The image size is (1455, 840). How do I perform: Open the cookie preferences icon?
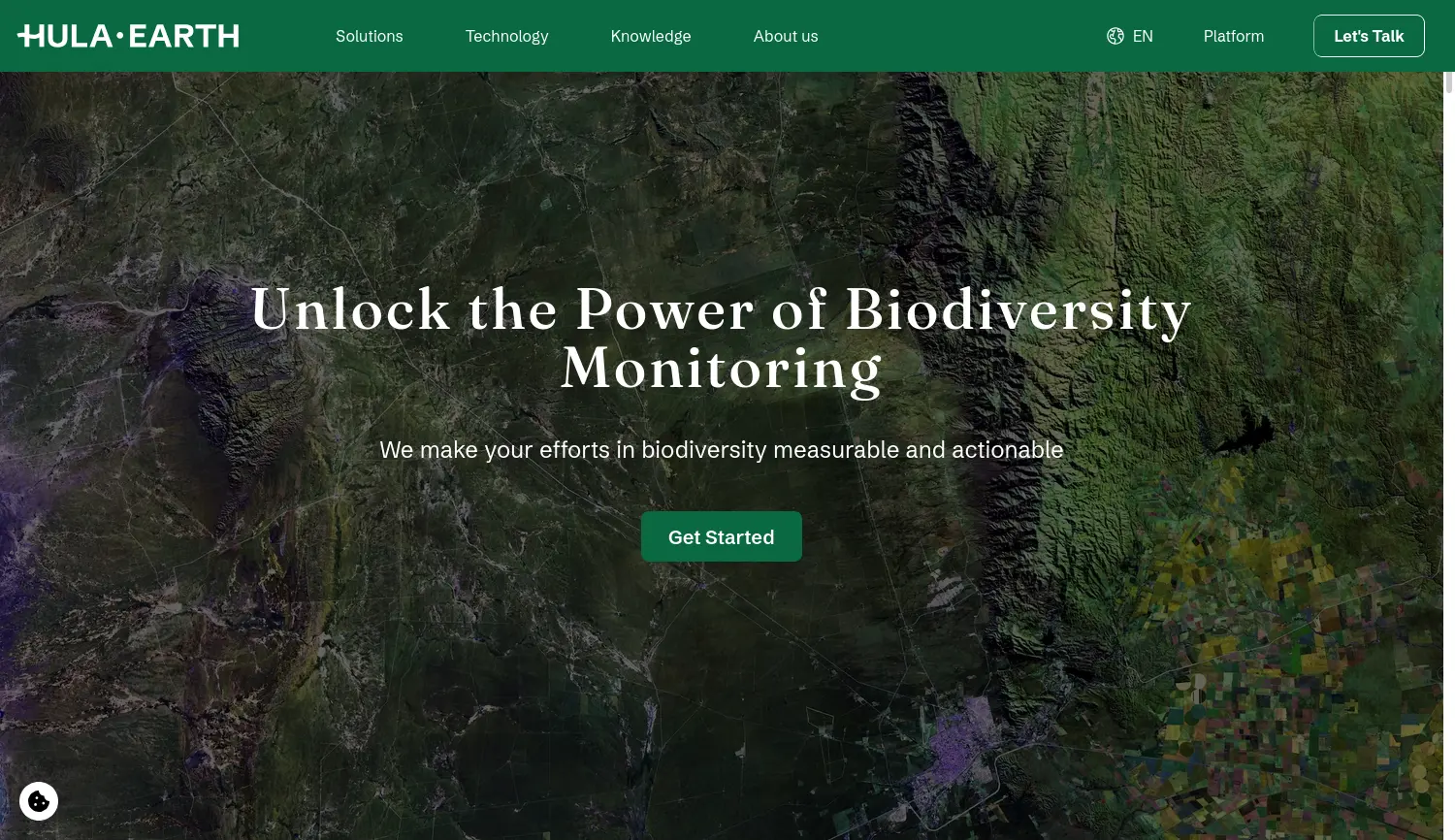[39, 801]
